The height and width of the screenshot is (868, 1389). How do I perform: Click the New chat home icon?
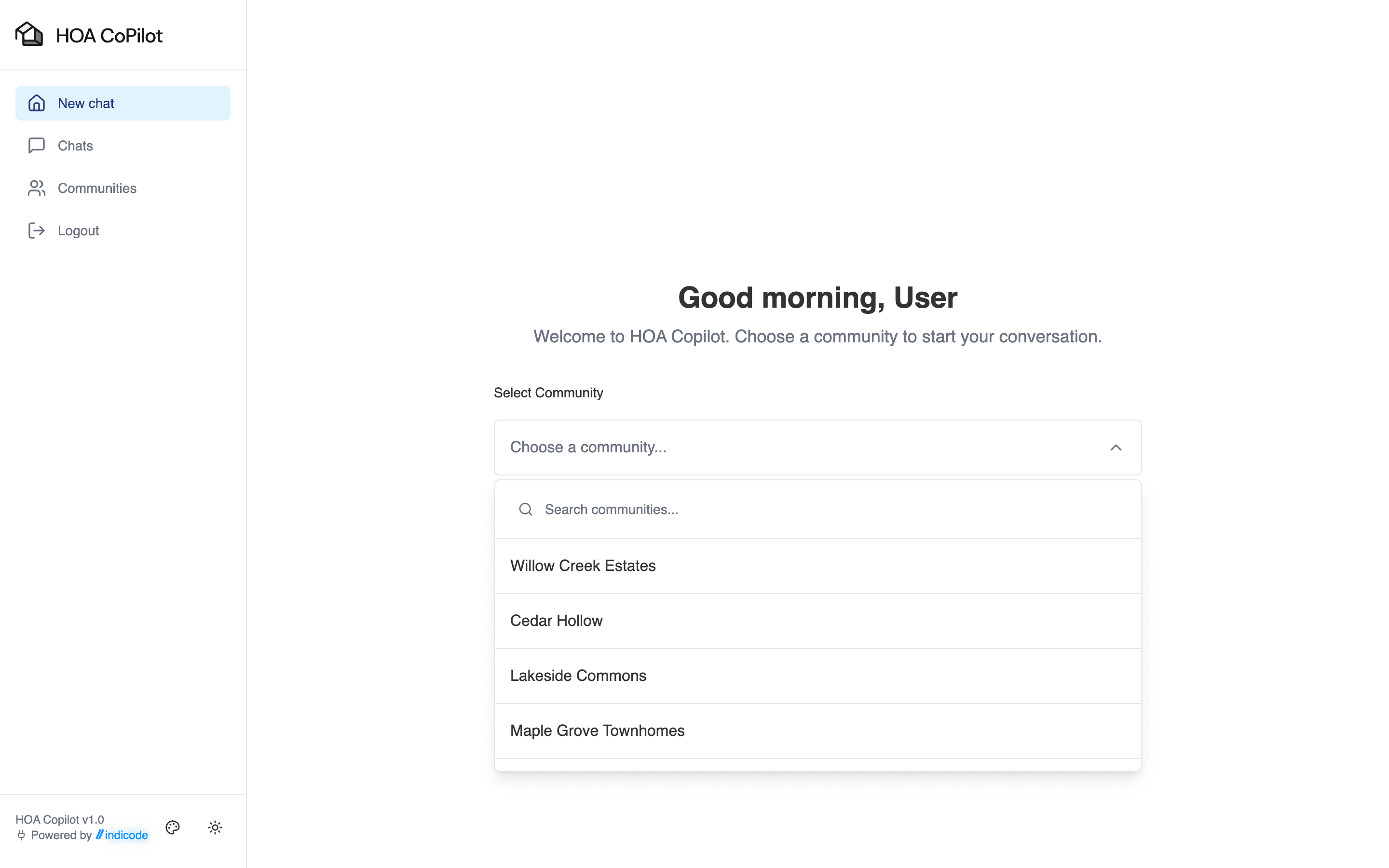(37, 103)
